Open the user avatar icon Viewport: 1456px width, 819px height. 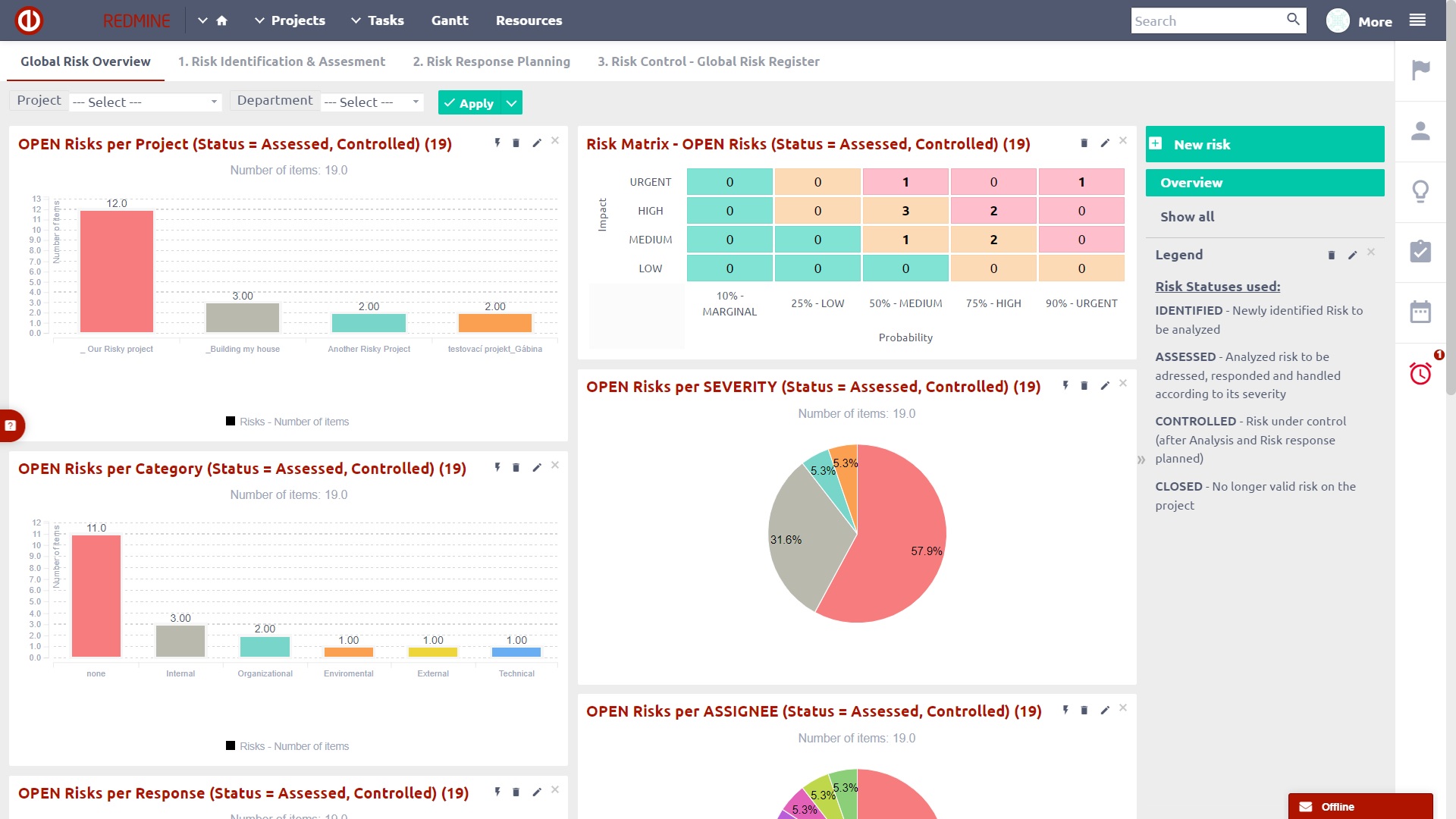click(x=1338, y=20)
